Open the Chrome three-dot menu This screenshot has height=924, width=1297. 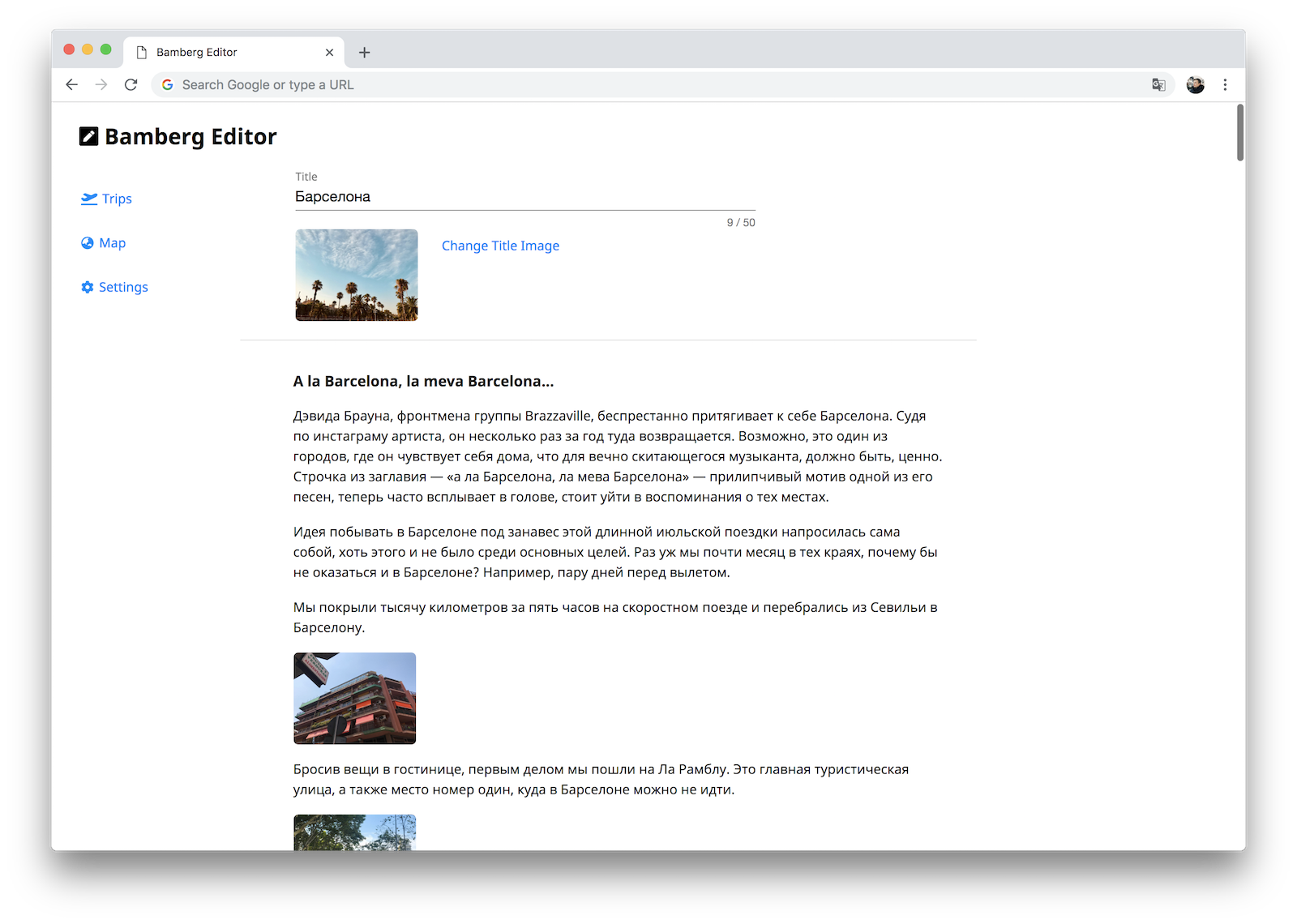pos(1225,84)
